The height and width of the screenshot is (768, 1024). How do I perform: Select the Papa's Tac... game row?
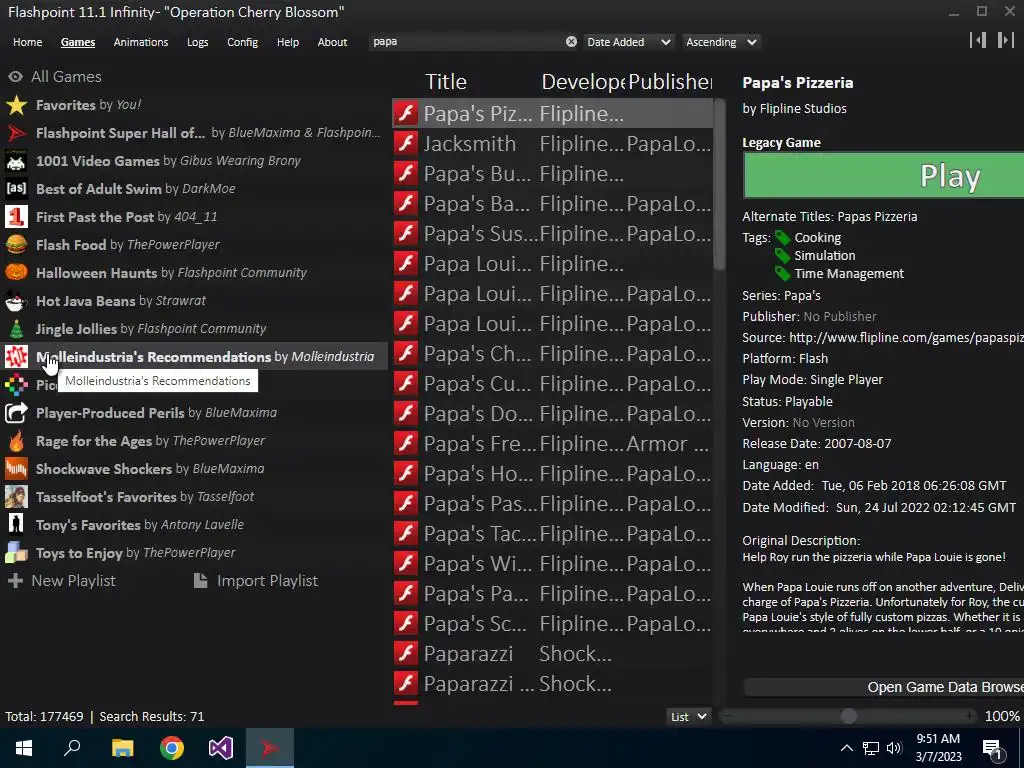click(x=552, y=534)
